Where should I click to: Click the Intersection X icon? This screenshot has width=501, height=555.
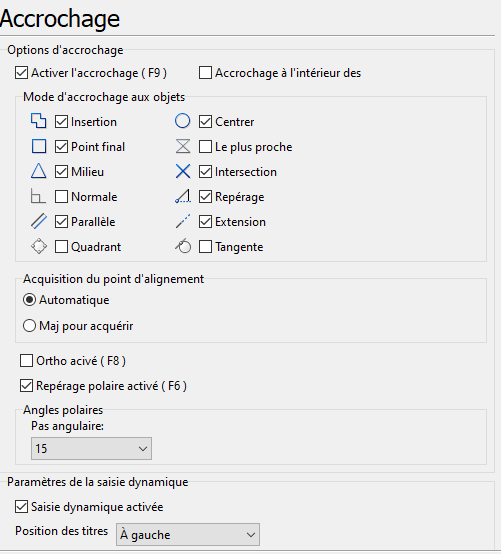(x=183, y=171)
